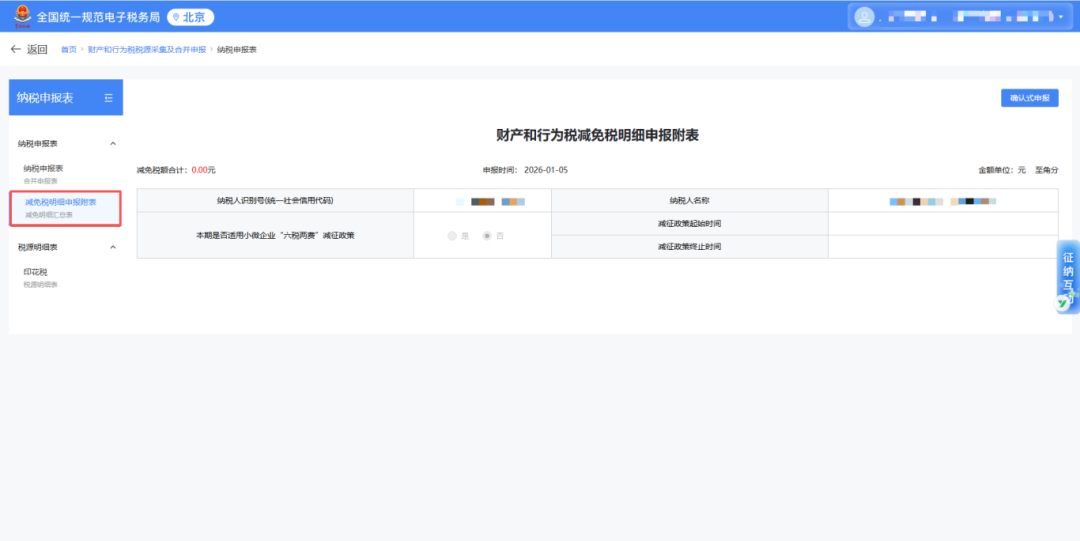Open the 印花税 tax source detail

tap(36, 276)
